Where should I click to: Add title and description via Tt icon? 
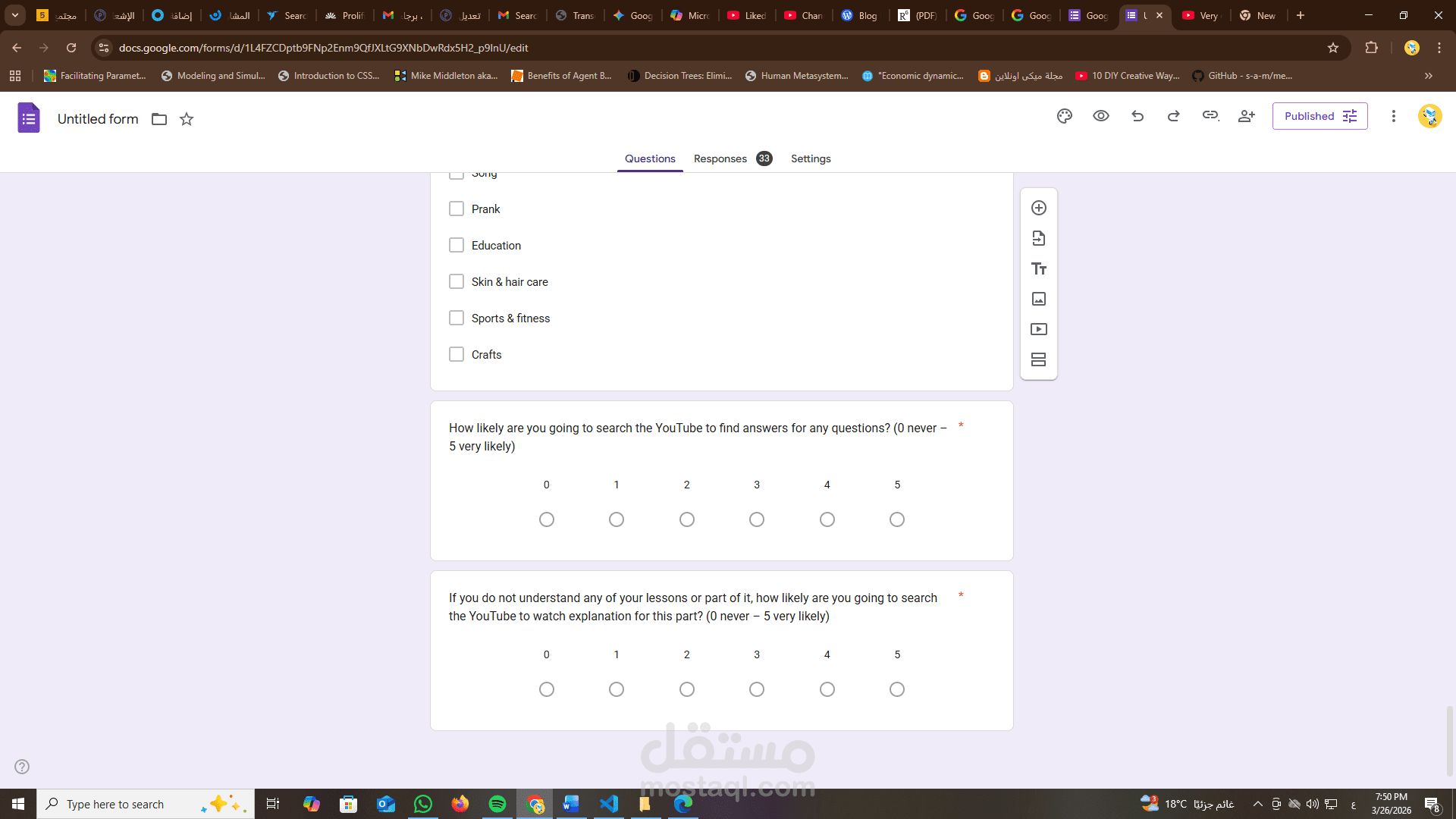point(1039,268)
